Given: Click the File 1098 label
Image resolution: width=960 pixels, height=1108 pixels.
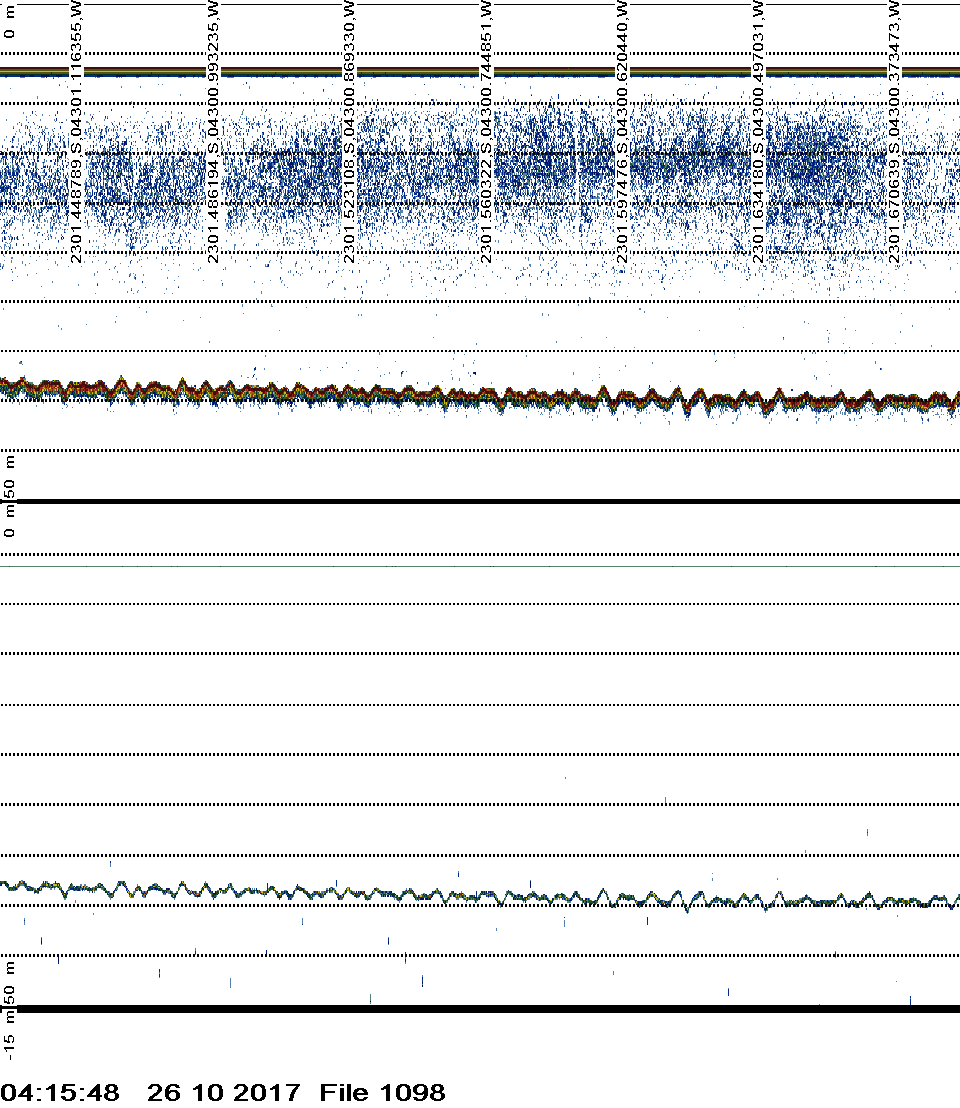Looking at the screenshot, I should click(x=382, y=1092).
